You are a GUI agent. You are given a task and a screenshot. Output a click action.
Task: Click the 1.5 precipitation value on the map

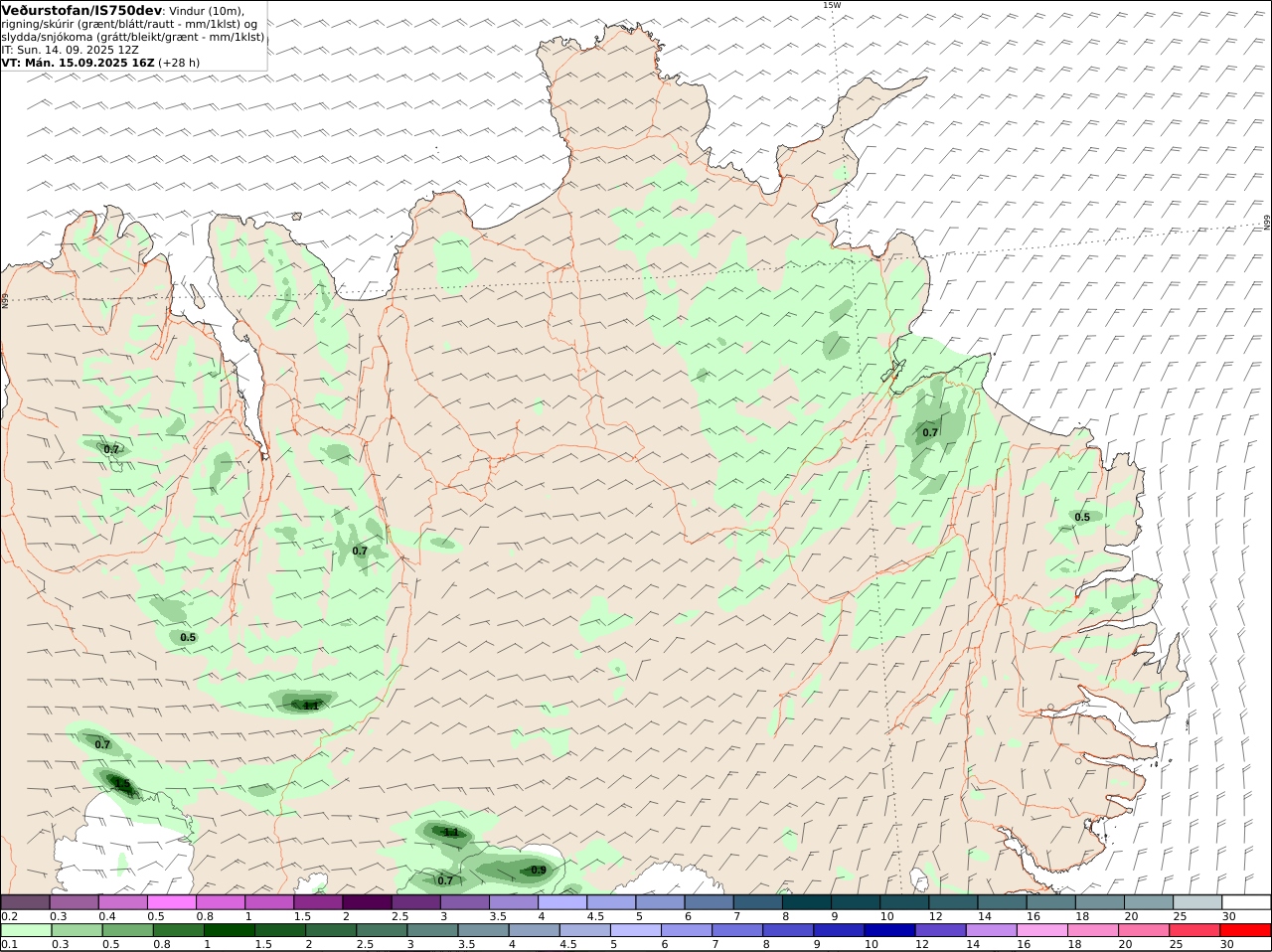click(x=123, y=784)
